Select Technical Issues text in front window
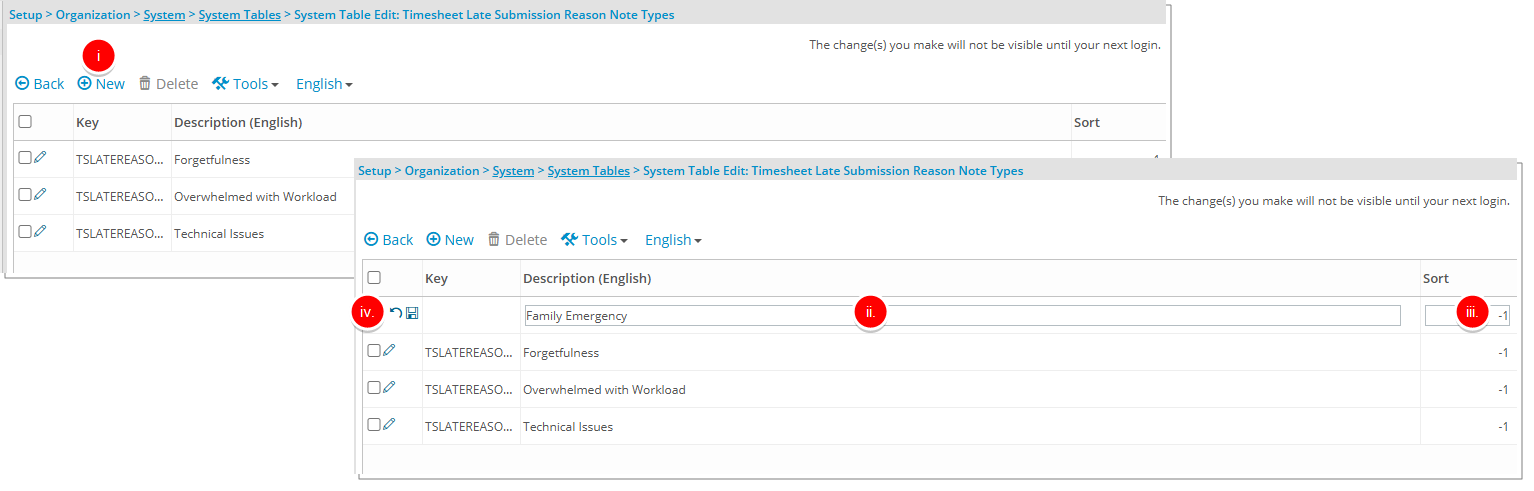This screenshot has height=491, width=1534. [x=568, y=426]
